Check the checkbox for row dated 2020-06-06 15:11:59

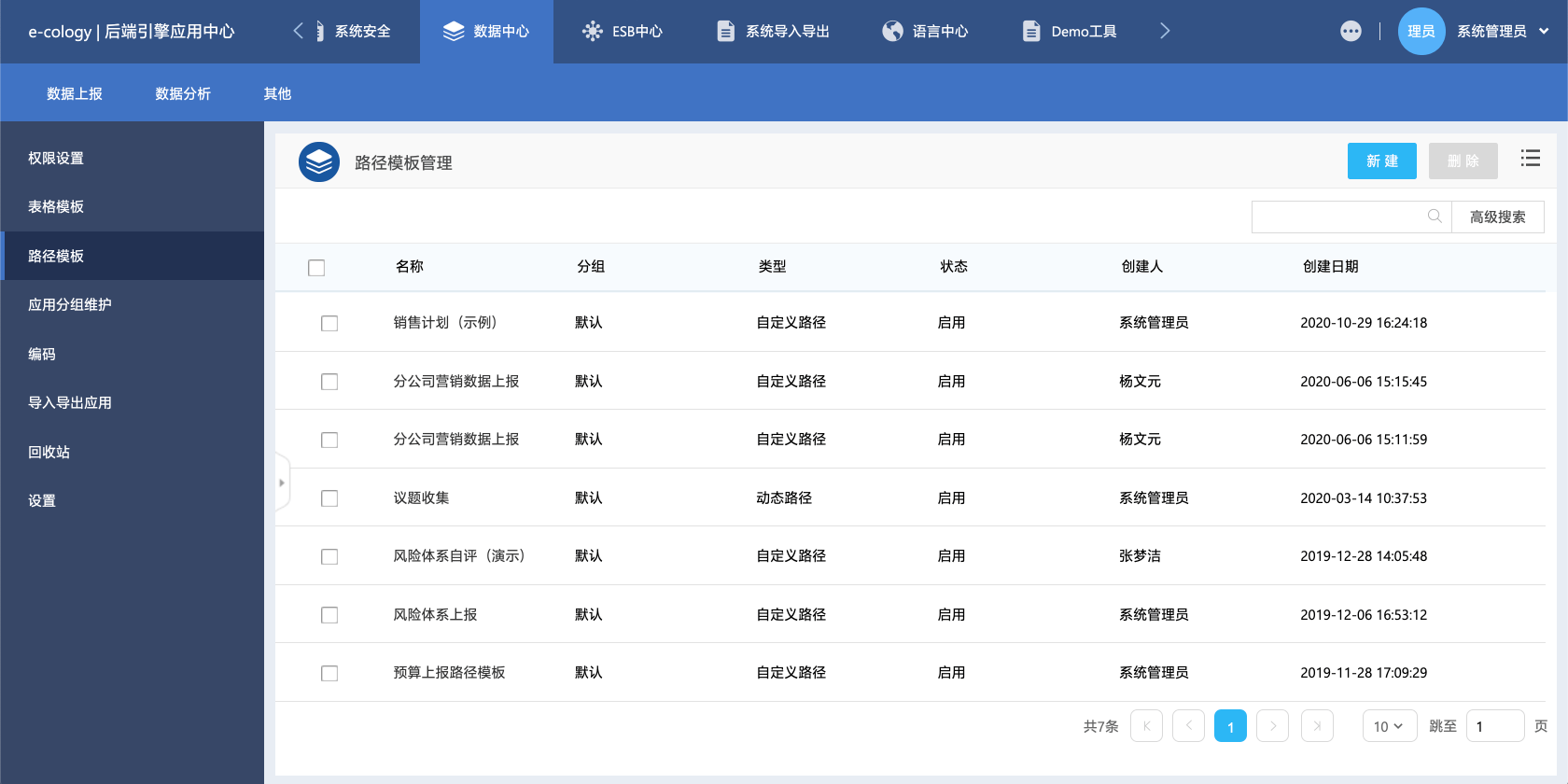tap(329, 440)
